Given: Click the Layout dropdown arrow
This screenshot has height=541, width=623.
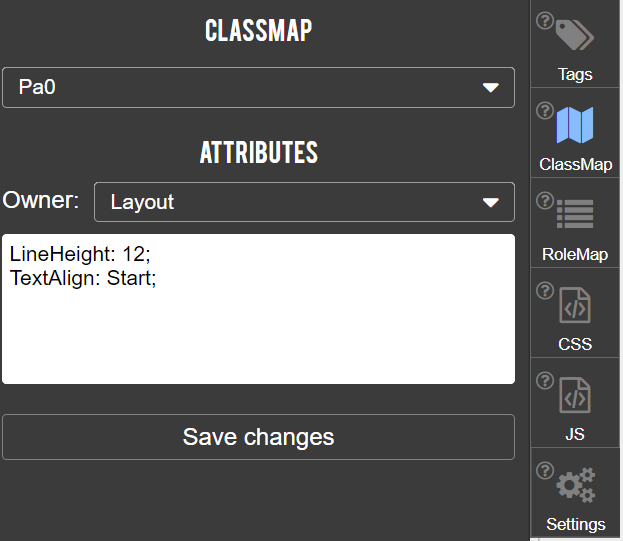Looking at the screenshot, I should click(x=490, y=202).
